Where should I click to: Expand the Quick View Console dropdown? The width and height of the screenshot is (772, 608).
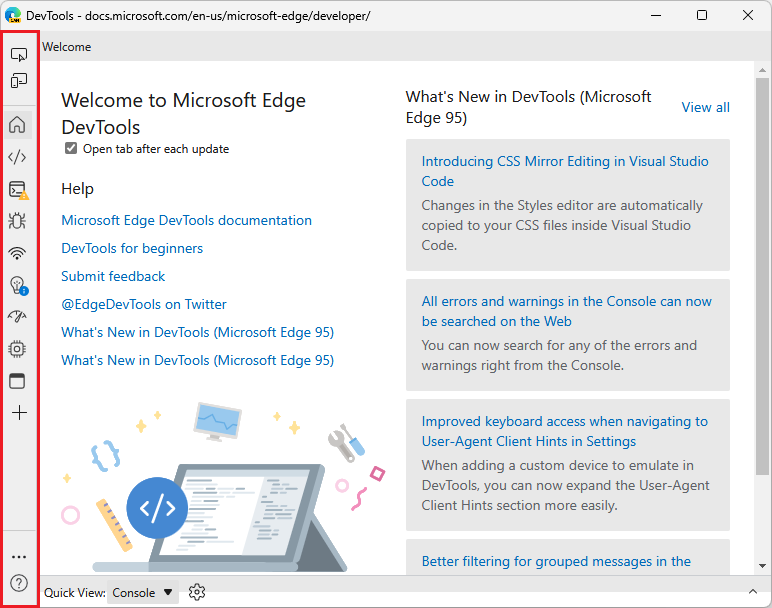pos(142,592)
